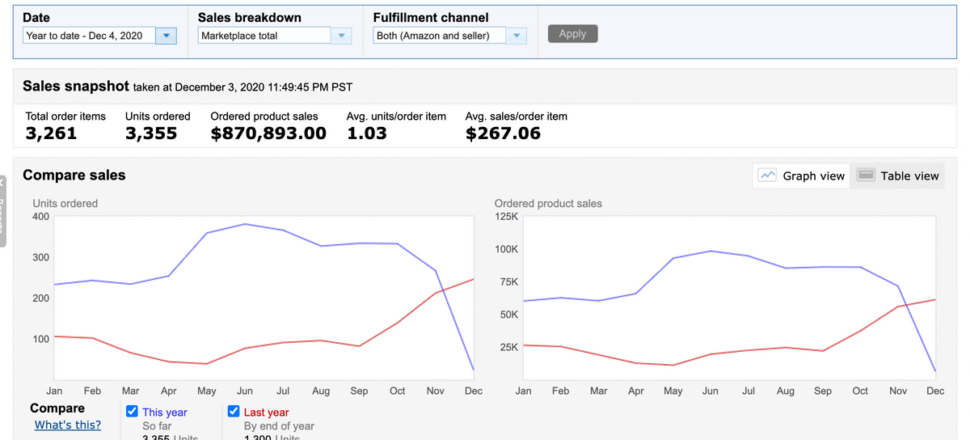The width and height of the screenshot is (970, 440).
Task: Open the 'Marketplace total' sales breakdown selector
Action: [264, 35]
